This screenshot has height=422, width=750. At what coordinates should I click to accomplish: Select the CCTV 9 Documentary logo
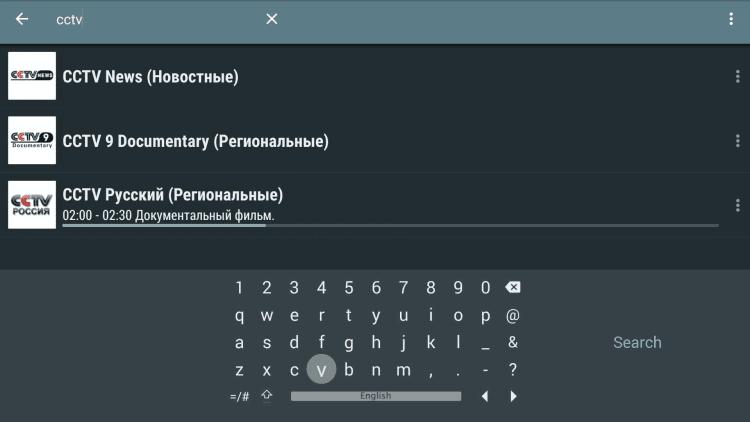[x=32, y=140]
